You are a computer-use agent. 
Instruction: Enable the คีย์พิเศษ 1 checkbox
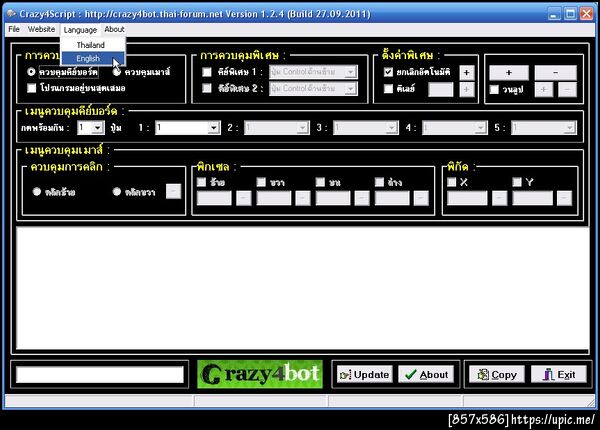click(207, 72)
